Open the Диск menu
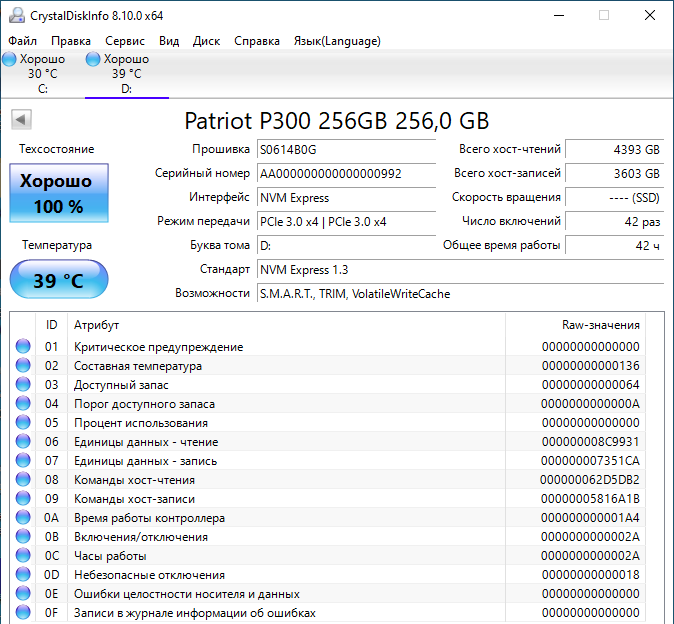Screen dimensions: 674x624 [206, 41]
